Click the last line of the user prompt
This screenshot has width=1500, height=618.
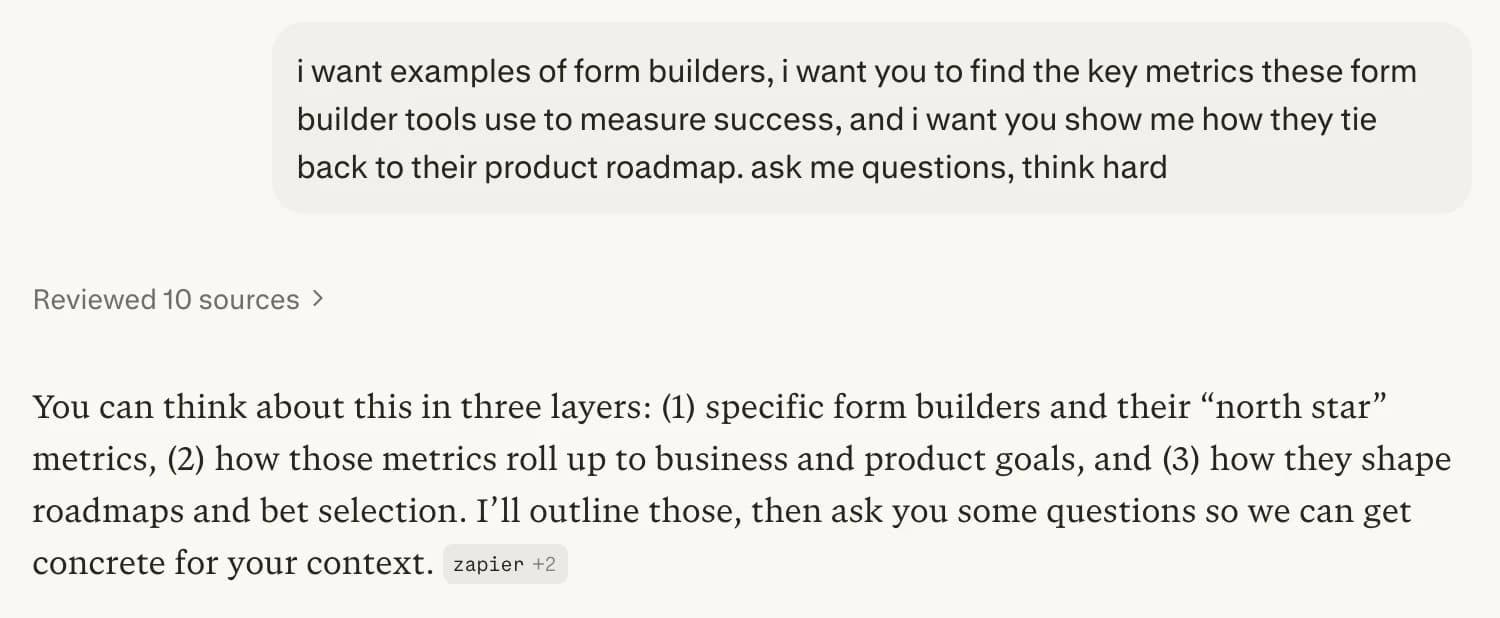click(x=730, y=167)
